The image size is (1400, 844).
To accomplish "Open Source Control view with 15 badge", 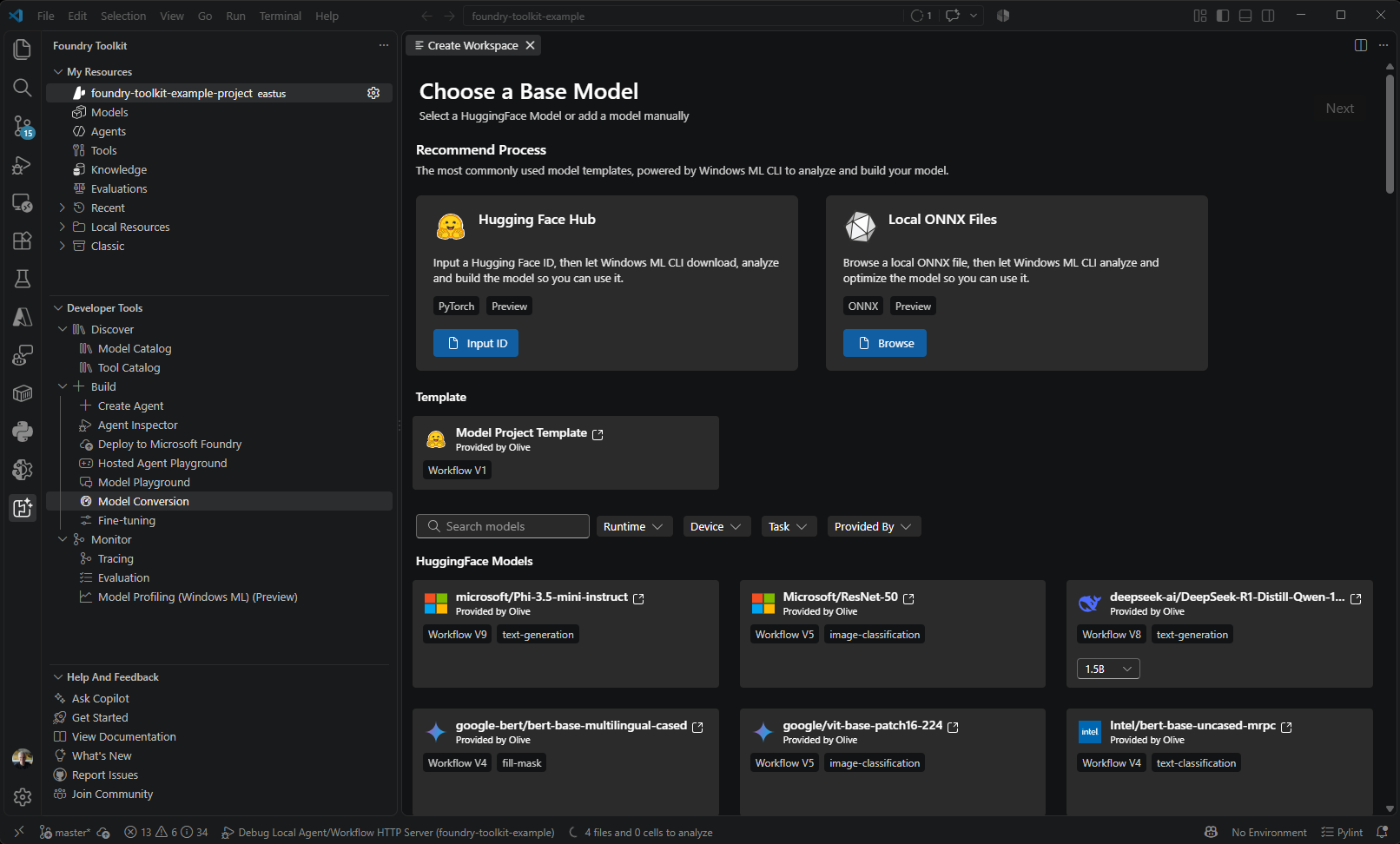I will [x=23, y=127].
